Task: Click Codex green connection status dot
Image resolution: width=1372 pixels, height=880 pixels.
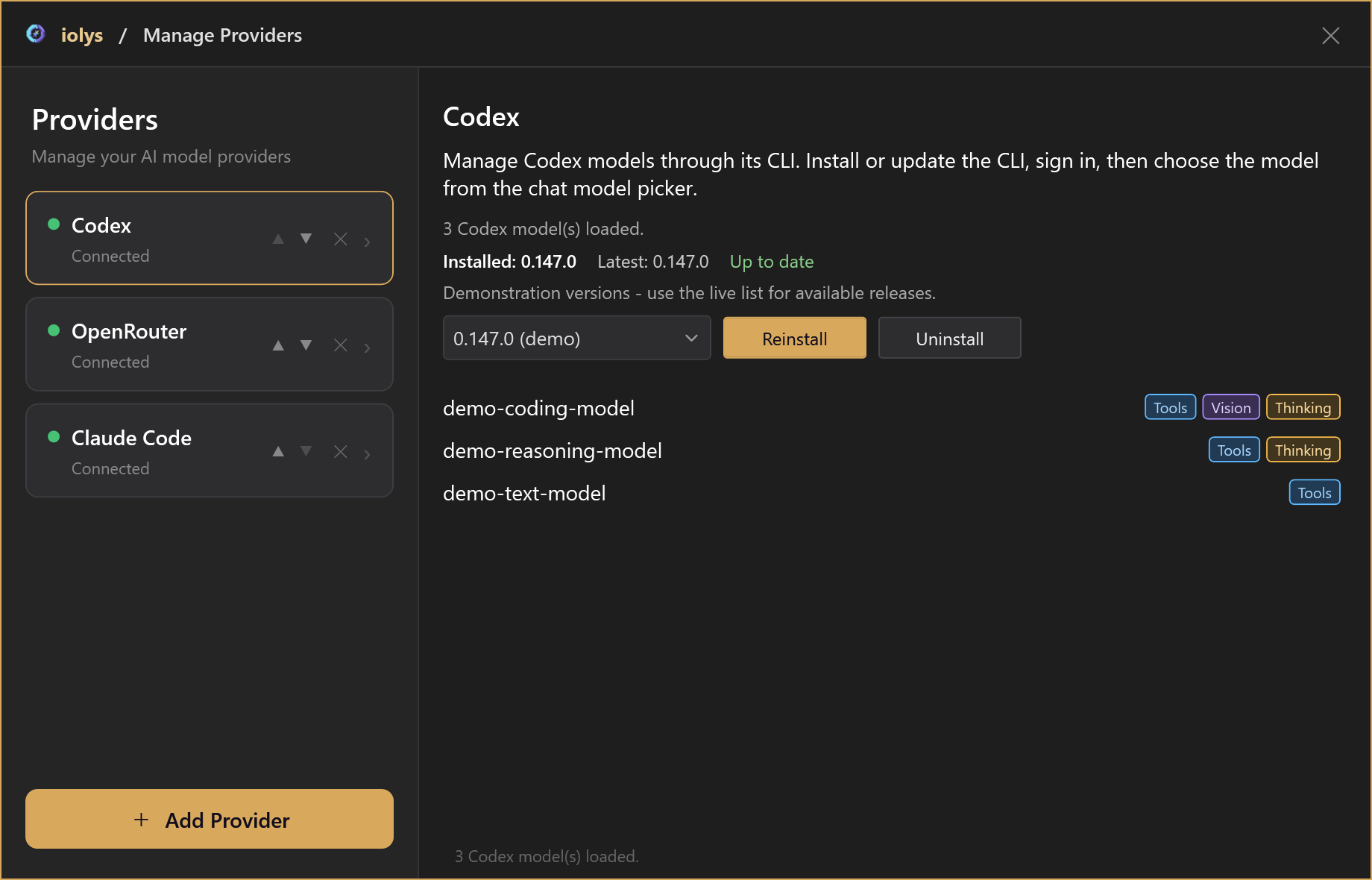Action: click(54, 224)
